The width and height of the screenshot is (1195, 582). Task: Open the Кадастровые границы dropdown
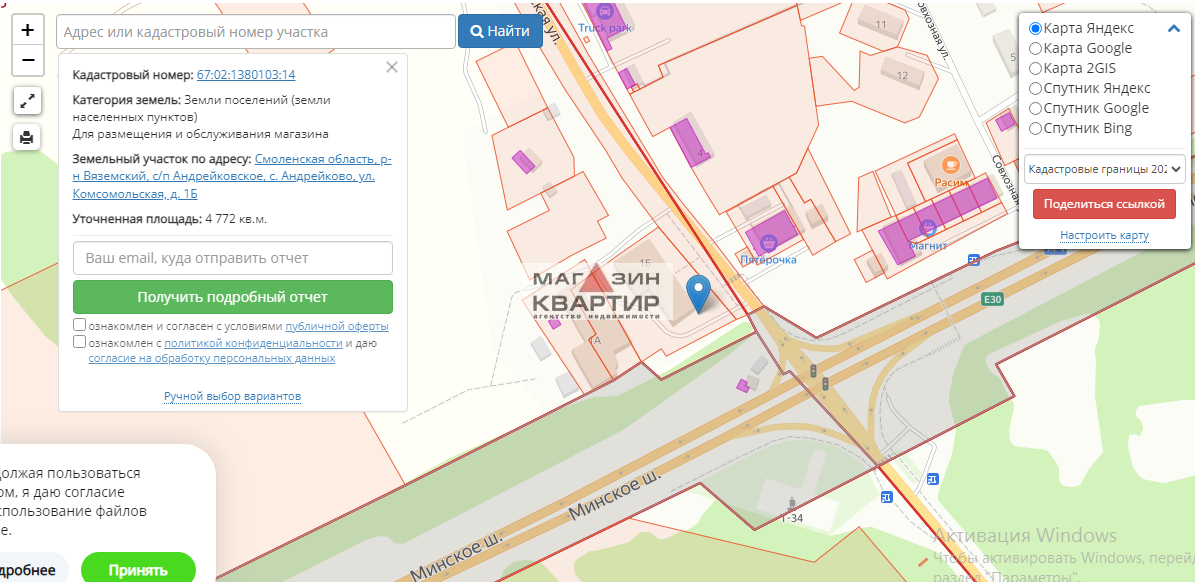(1104, 169)
